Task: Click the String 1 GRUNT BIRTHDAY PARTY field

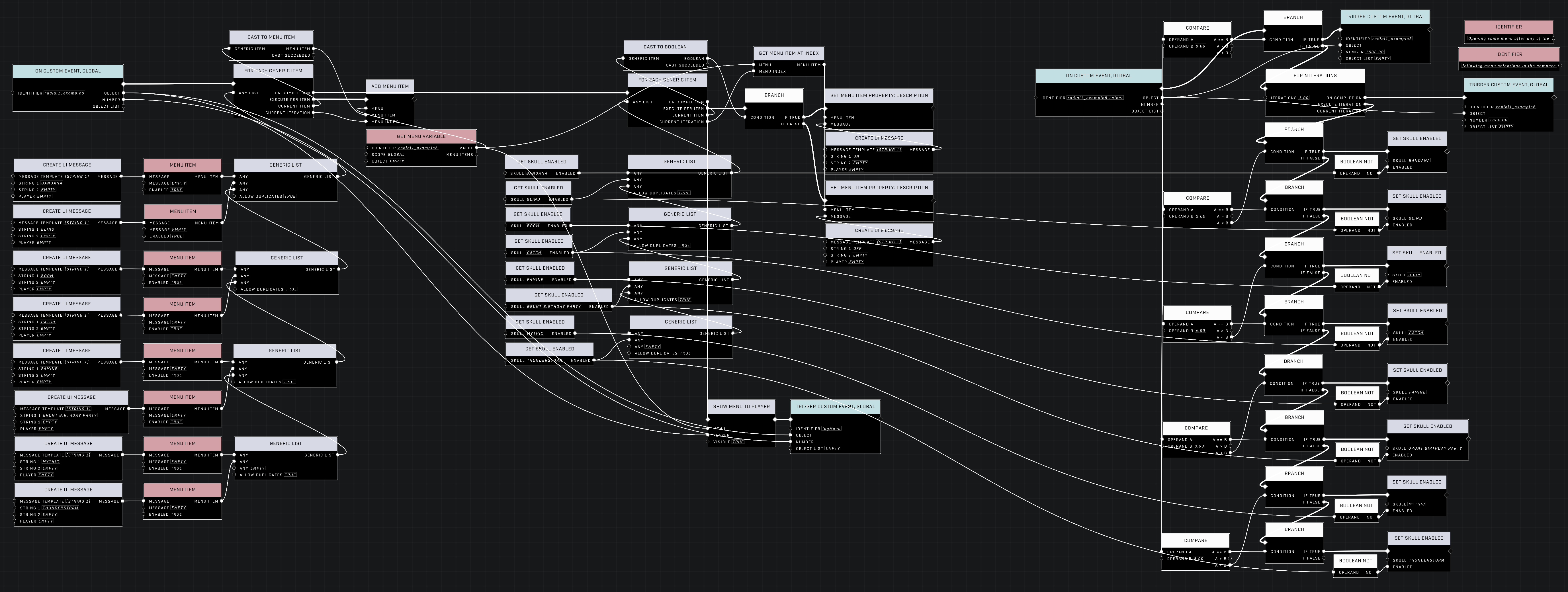Action: (70, 415)
